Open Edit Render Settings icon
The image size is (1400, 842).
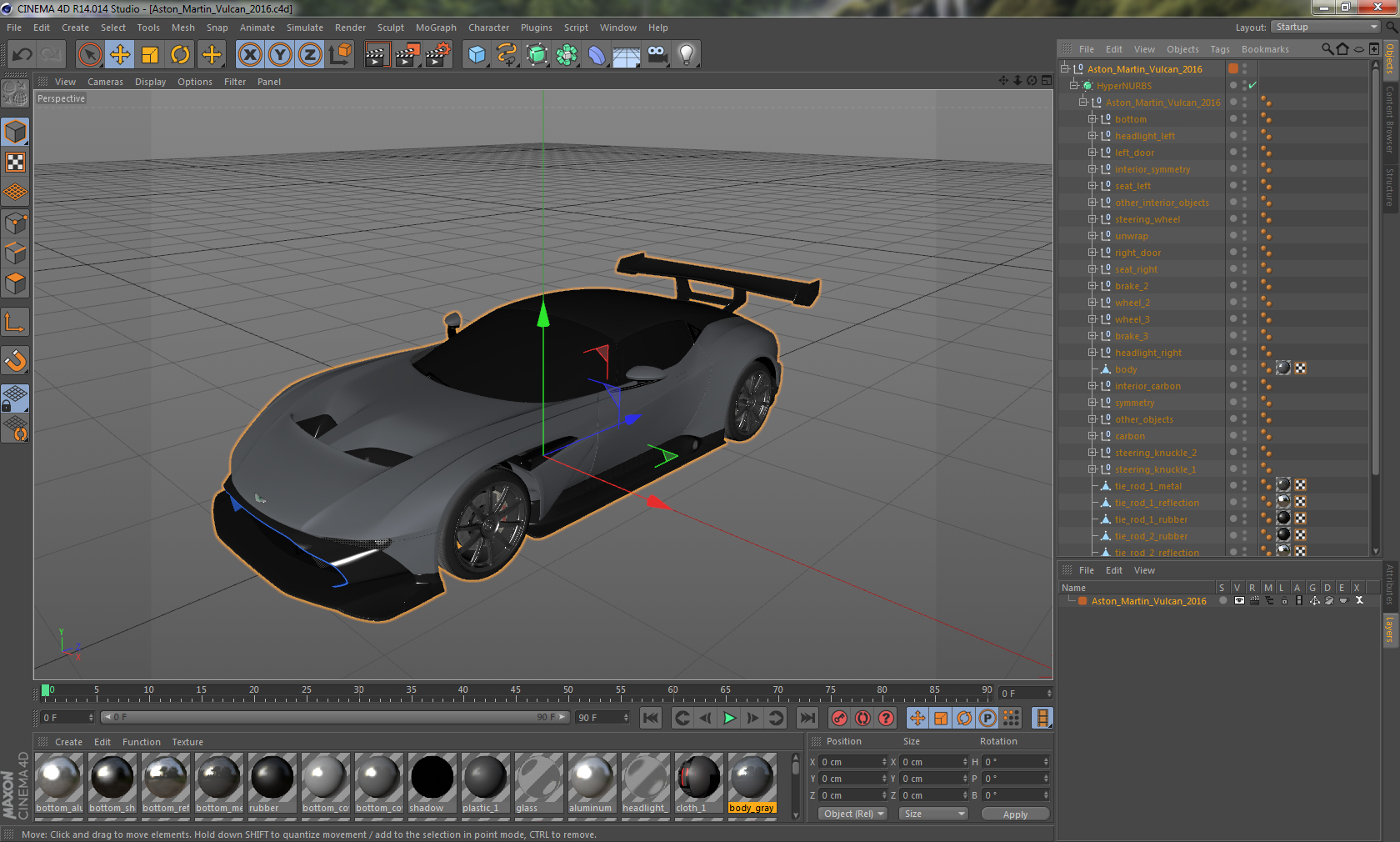coord(437,55)
